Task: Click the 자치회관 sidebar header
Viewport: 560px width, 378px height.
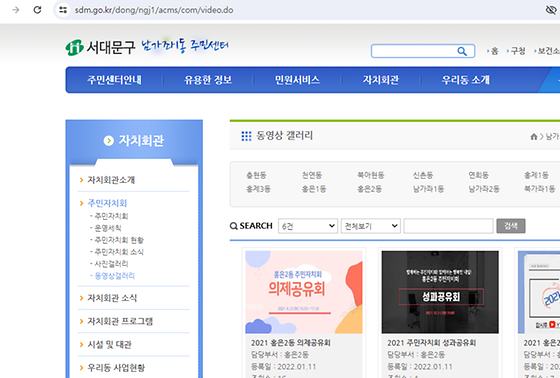Action: coord(134,140)
